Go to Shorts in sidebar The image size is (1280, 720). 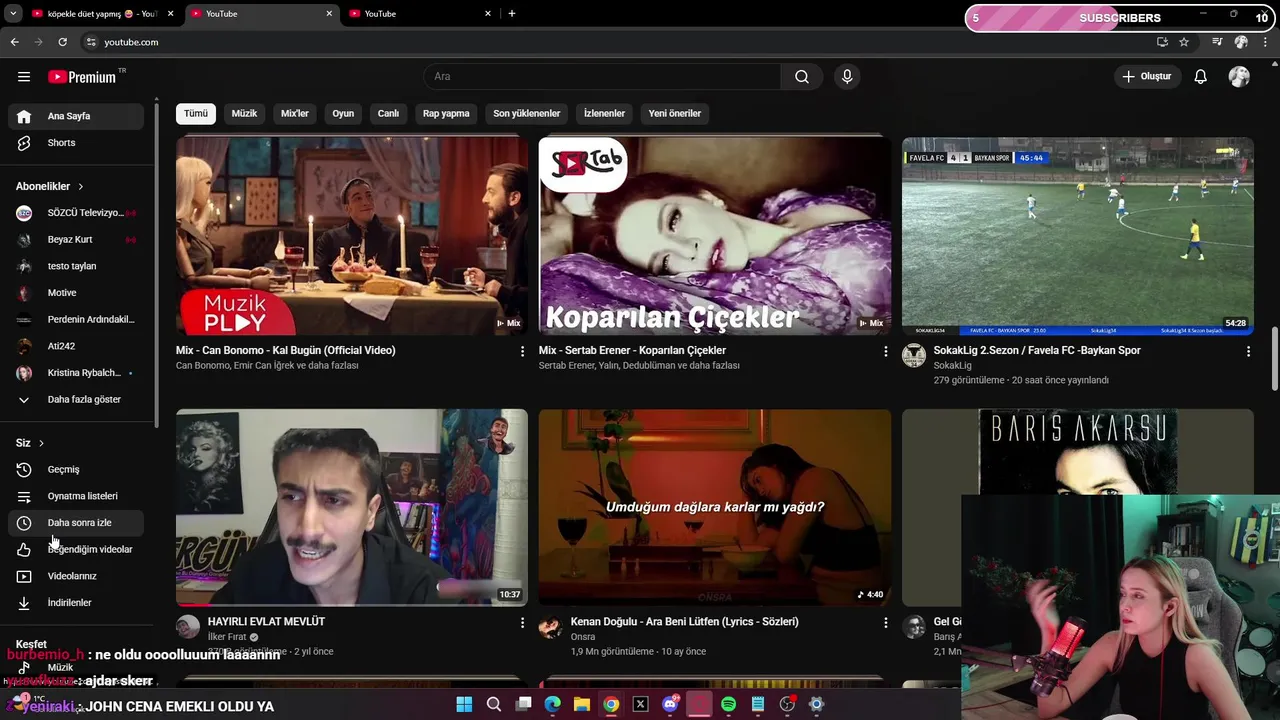tap(76, 143)
